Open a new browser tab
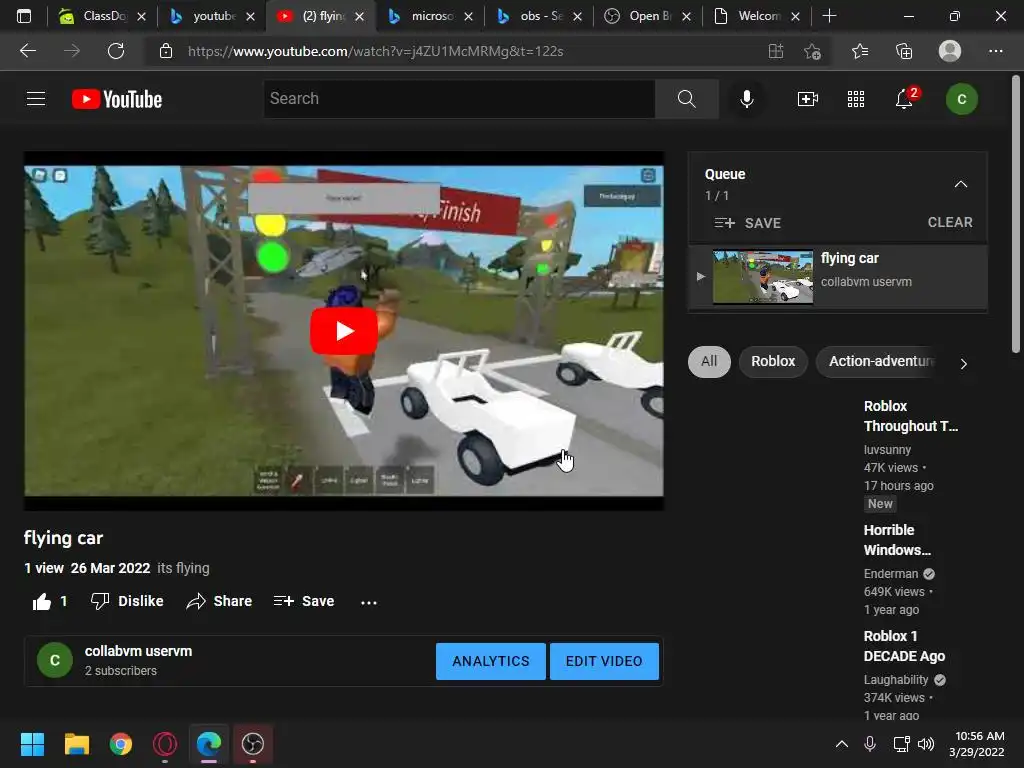 click(x=829, y=16)
